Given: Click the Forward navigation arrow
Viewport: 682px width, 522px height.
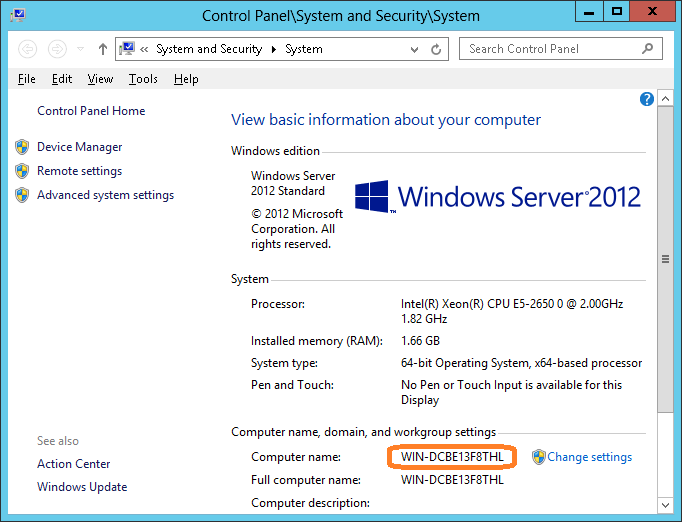Looking at the screenshot, I should 57,49.
